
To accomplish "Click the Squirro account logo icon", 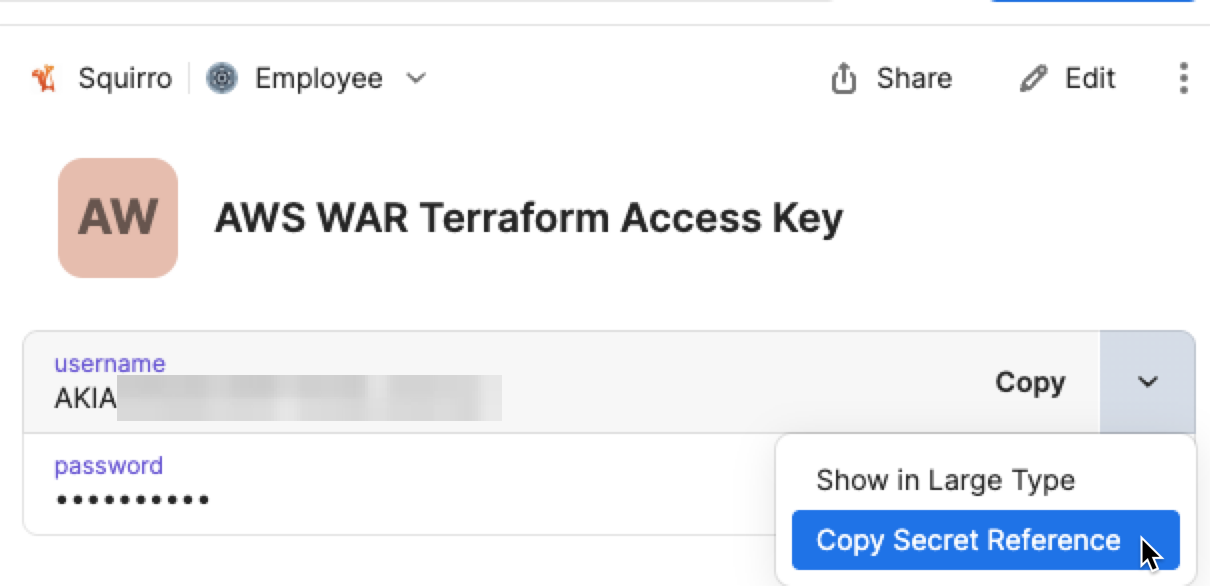I will (x=44, y=78).
